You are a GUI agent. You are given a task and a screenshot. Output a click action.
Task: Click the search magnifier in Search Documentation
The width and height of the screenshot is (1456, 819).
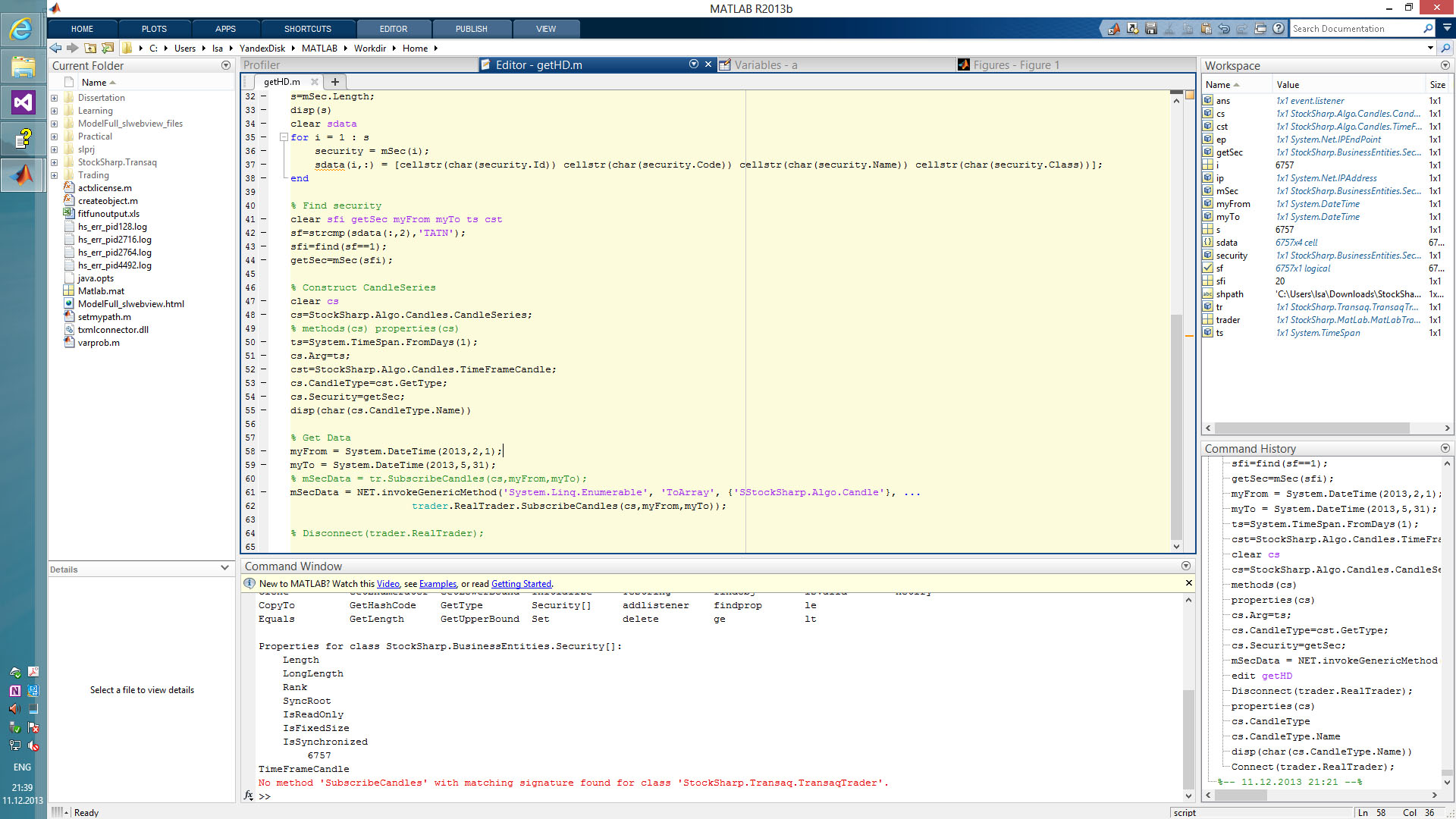tap(1428, 29)
